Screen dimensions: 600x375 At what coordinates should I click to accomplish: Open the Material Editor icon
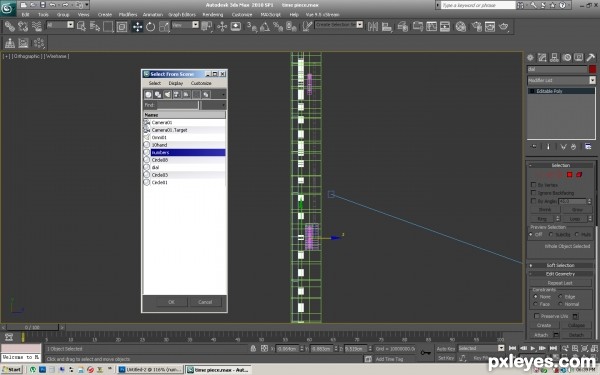pos(461,26)
